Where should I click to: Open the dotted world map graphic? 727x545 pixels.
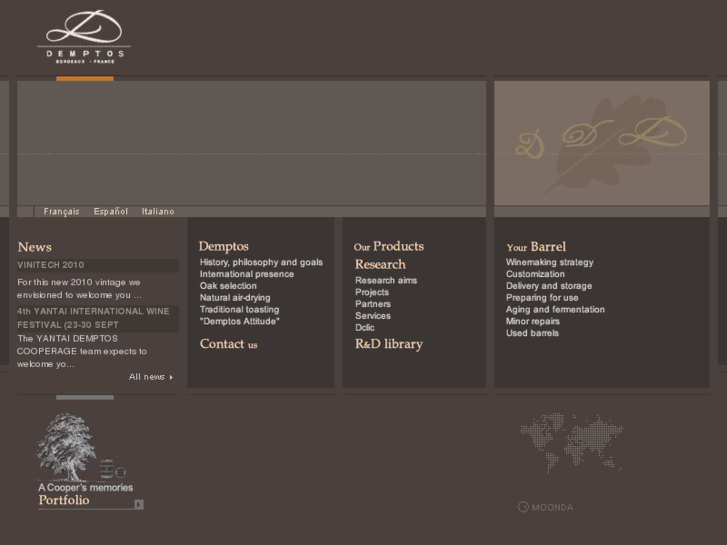click(x=572, y=442)
